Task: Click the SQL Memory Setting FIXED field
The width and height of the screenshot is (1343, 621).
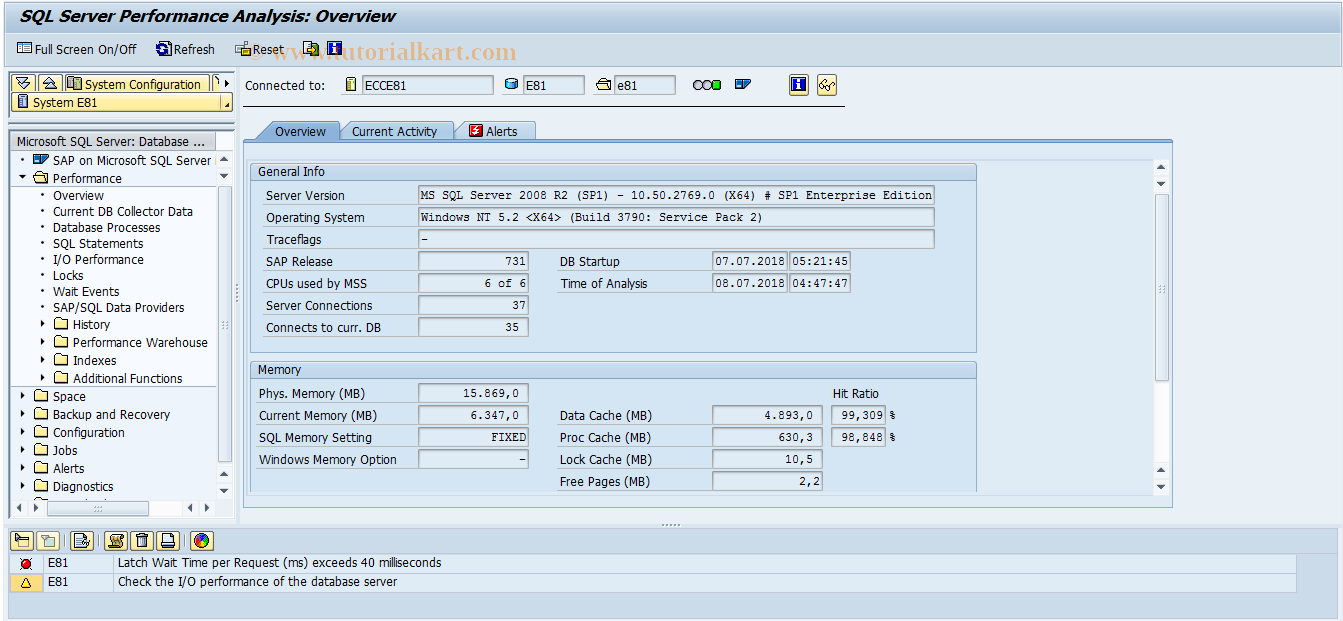Action: pos(473,437)
